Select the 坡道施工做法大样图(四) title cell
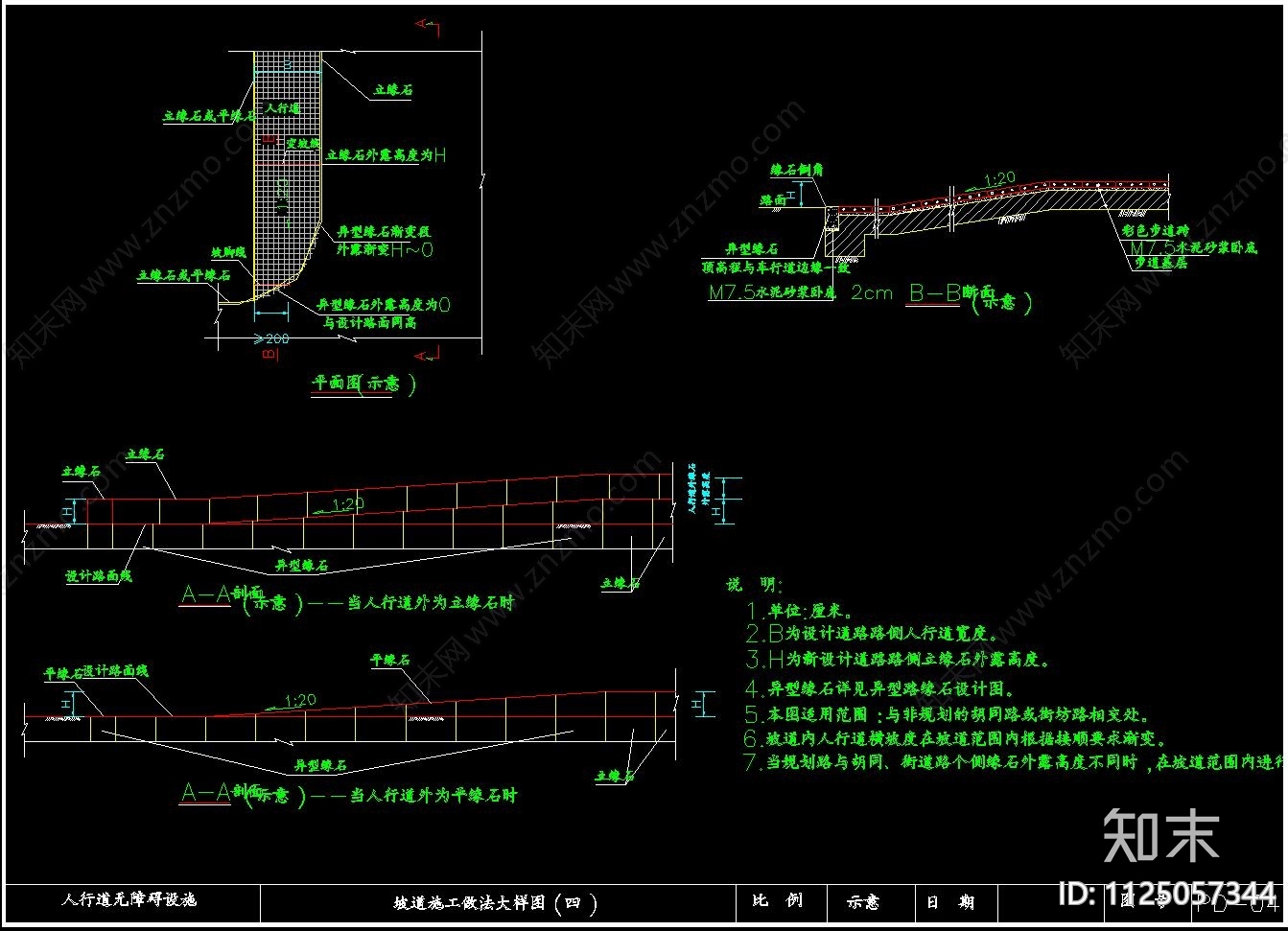 (x=496, y=903)
